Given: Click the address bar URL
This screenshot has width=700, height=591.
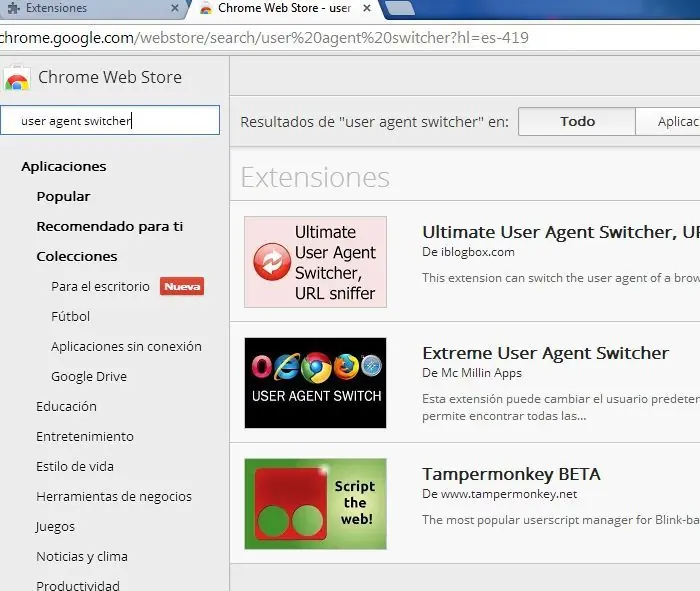Looking at the screenshot, I should 264,38.
